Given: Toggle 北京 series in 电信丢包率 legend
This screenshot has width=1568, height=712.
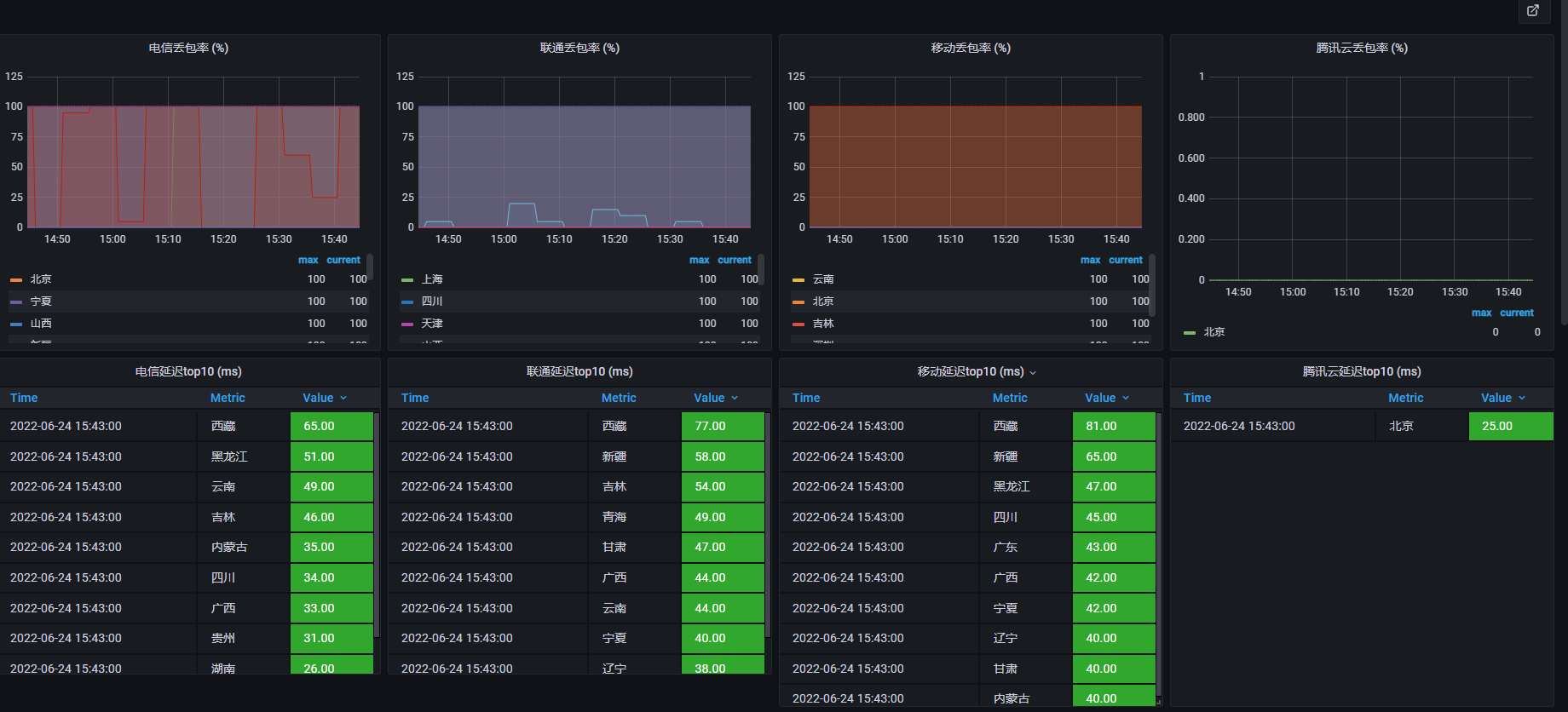Looking at the screenshot, I should 41,279.
